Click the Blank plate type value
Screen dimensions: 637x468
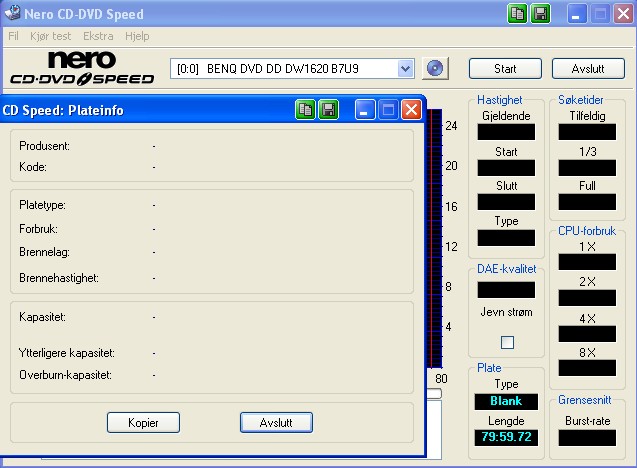(506, 401)
